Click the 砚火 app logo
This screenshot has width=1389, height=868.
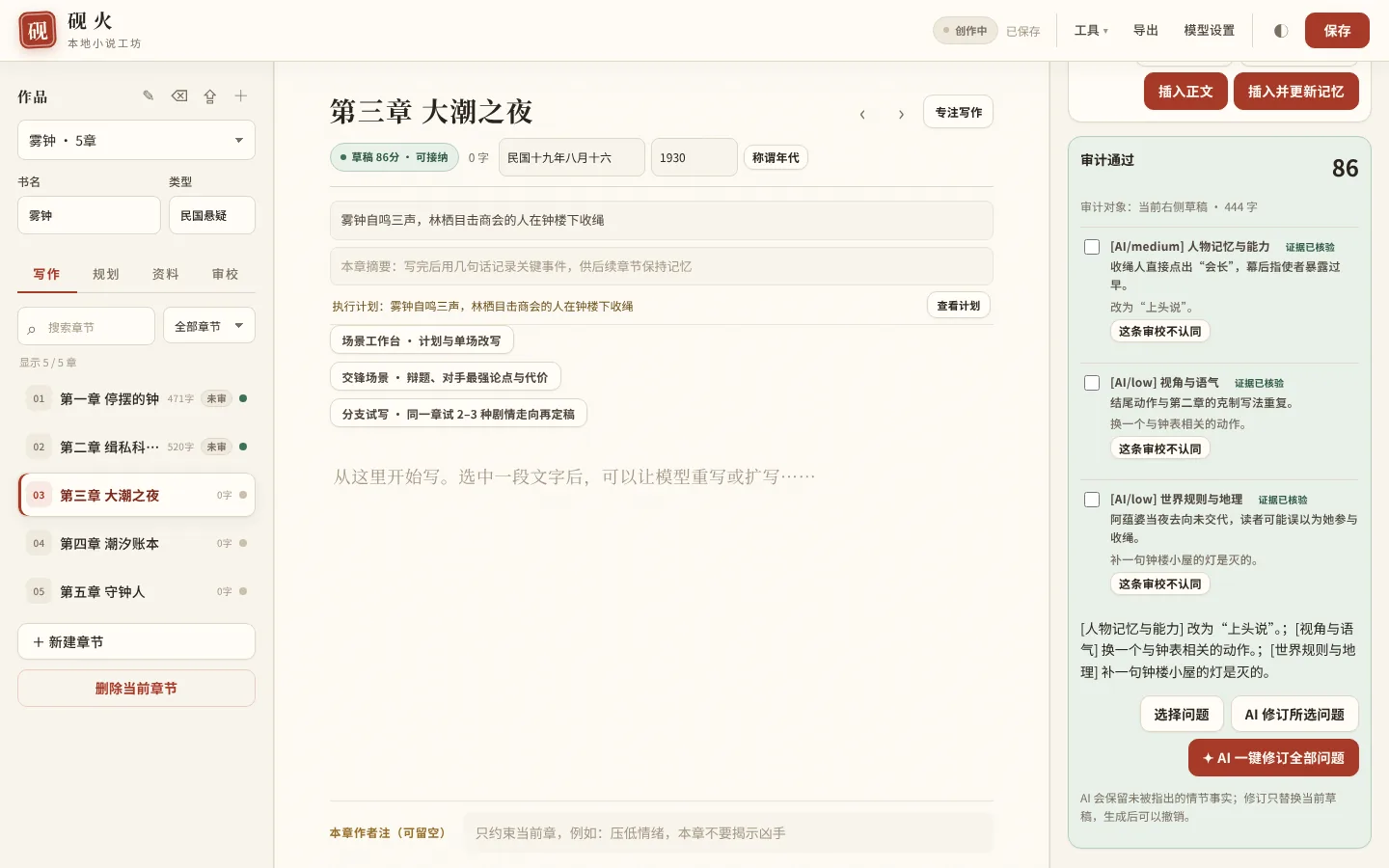pyautogui.click(x=38, y=31)
